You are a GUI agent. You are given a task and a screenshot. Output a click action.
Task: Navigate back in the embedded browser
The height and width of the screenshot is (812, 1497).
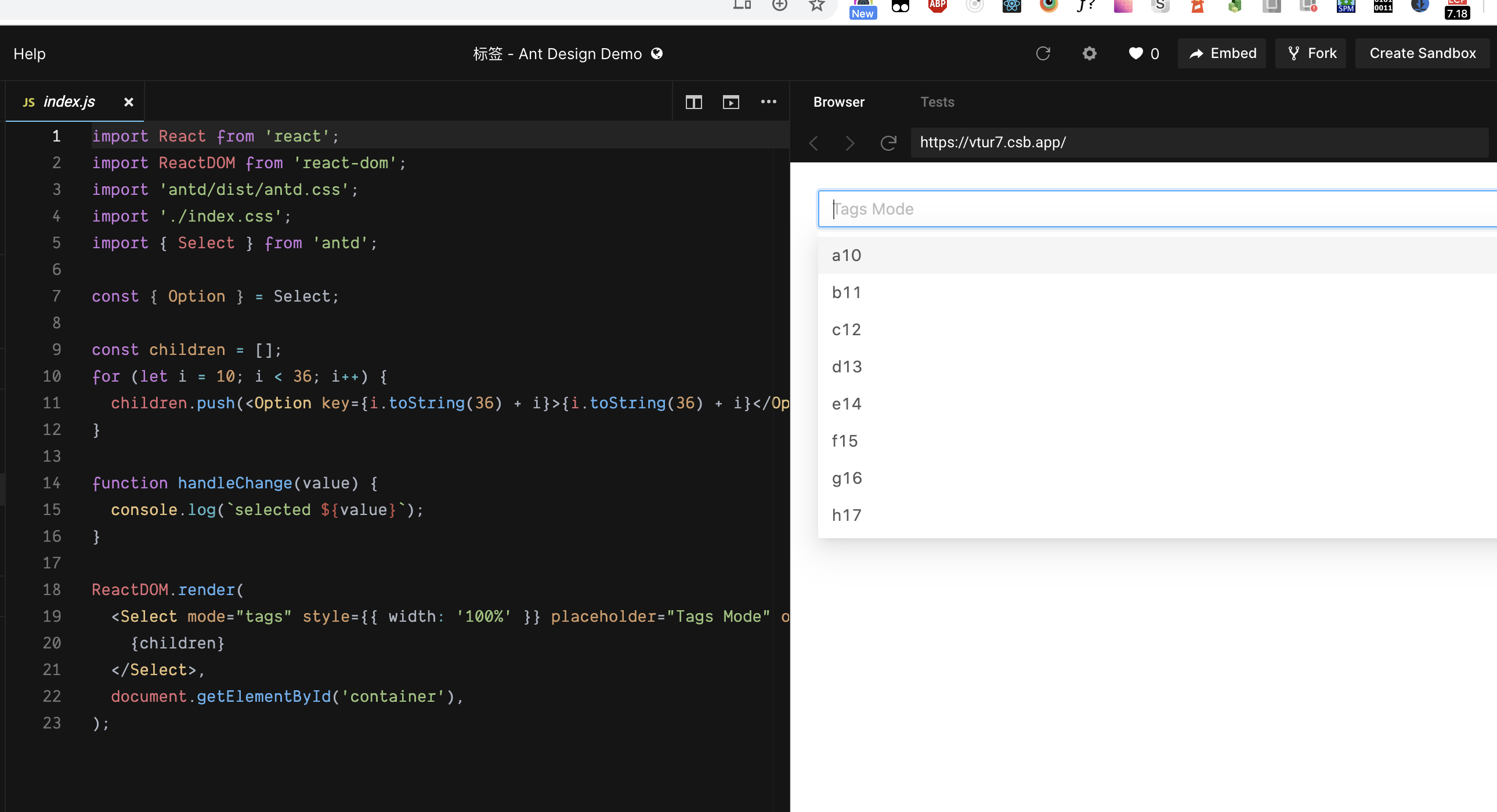tap(813, 143)
